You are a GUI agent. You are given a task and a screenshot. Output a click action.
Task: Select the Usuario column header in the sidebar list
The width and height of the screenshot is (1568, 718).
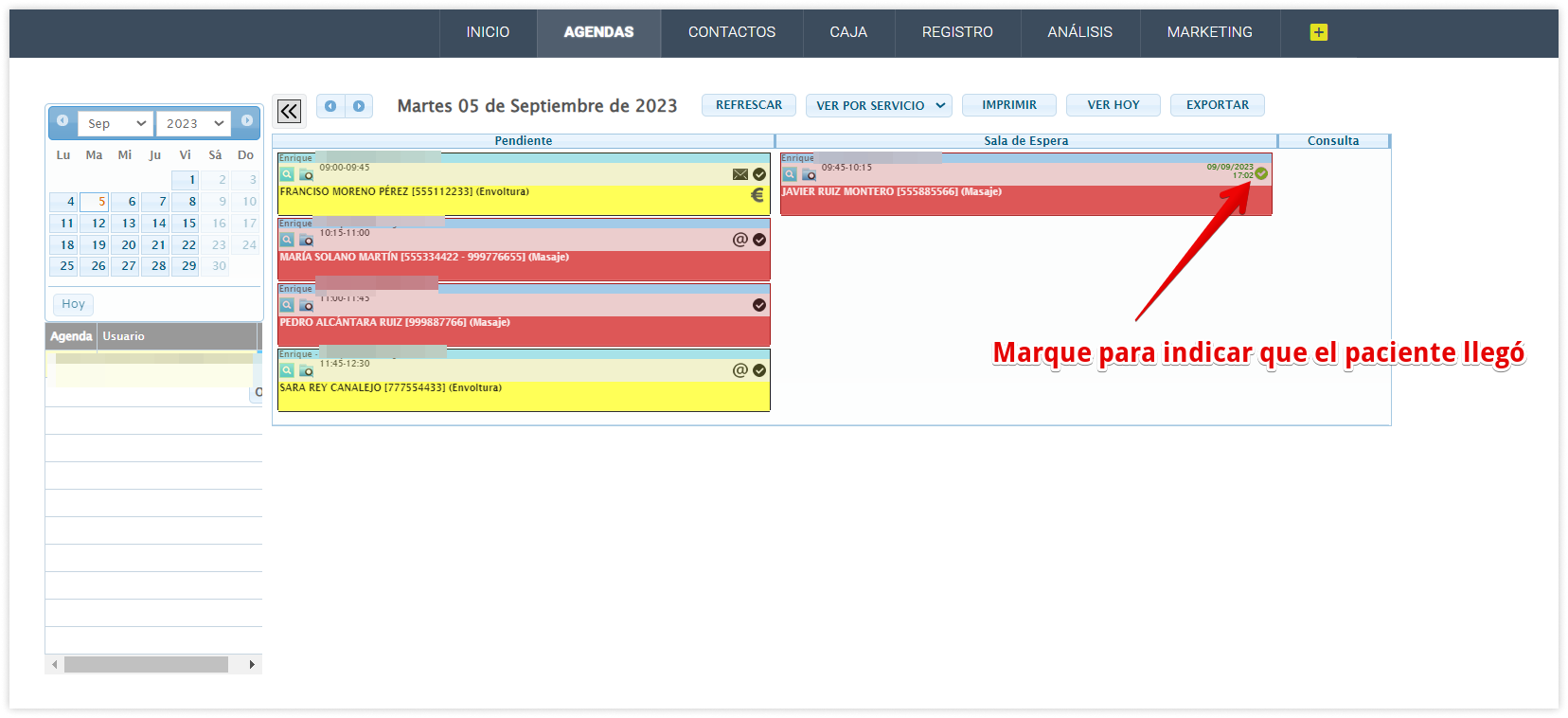(x=178, y=336)
